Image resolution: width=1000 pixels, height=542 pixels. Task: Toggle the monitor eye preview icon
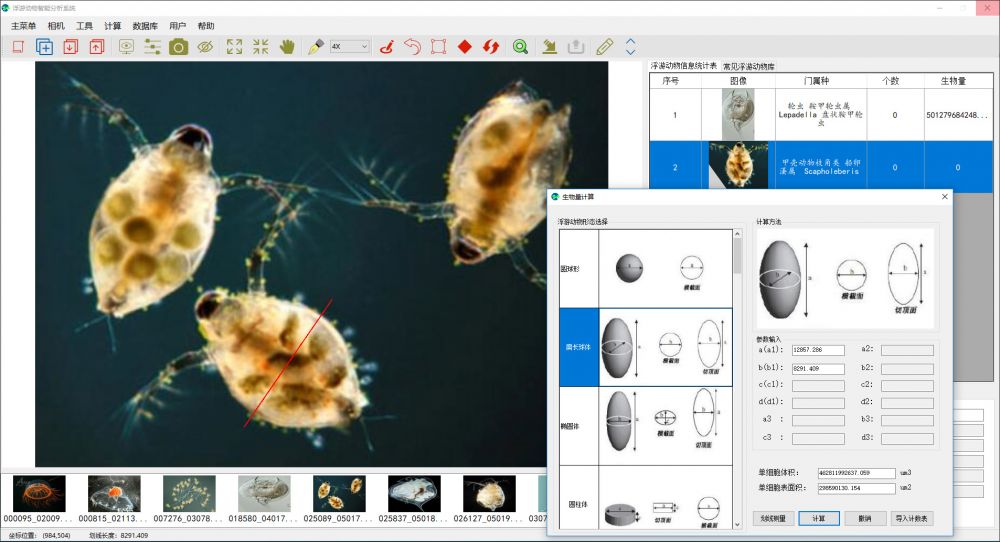(x=126, y=46)
